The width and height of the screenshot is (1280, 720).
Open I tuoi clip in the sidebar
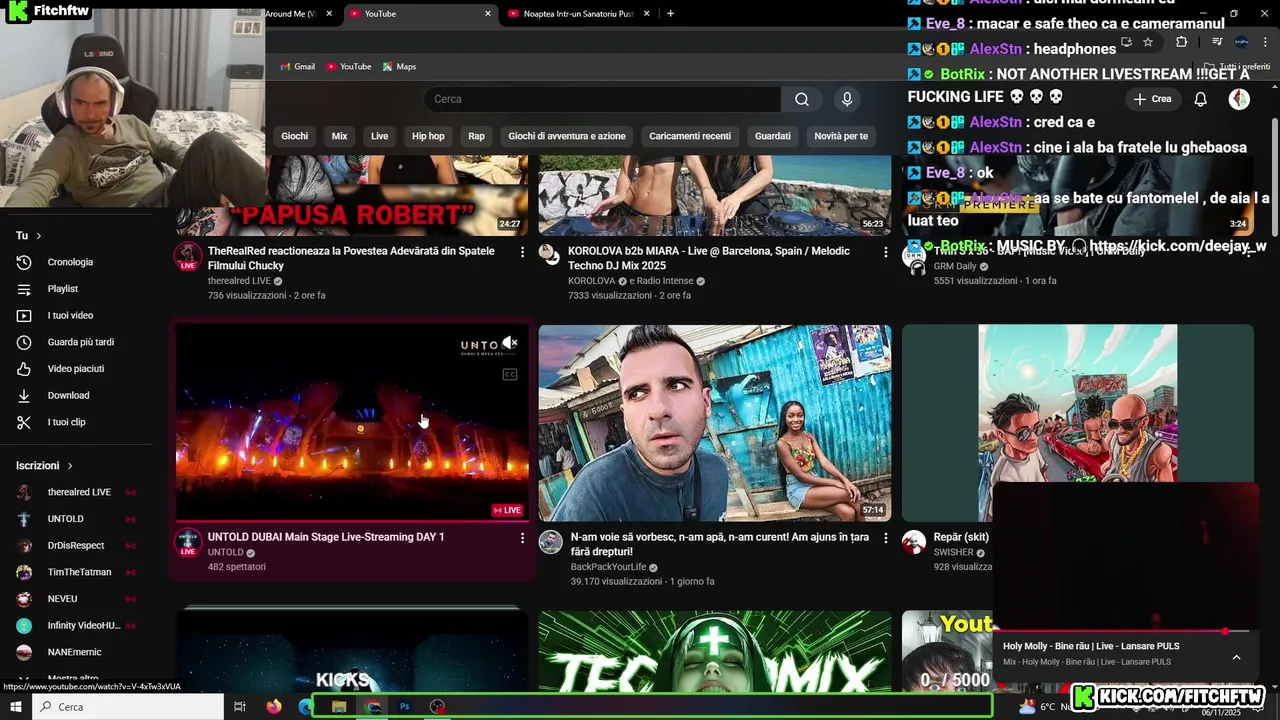pos(66,422)
